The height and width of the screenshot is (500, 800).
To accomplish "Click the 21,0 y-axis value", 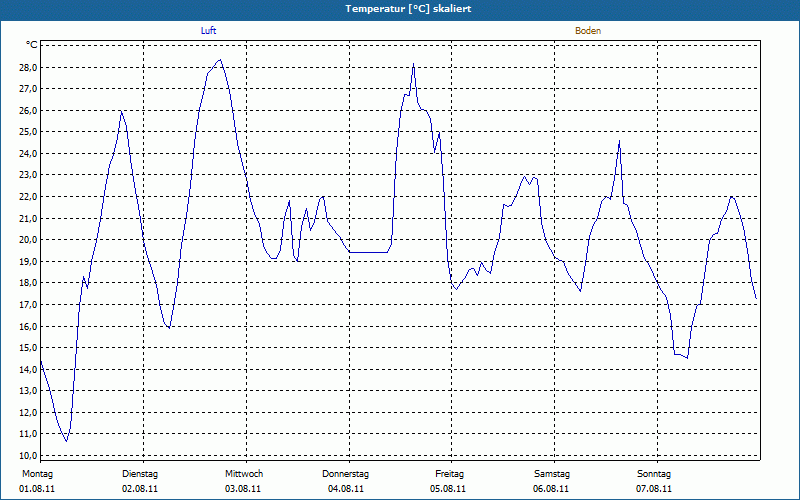I will click(x=28, y=218).
